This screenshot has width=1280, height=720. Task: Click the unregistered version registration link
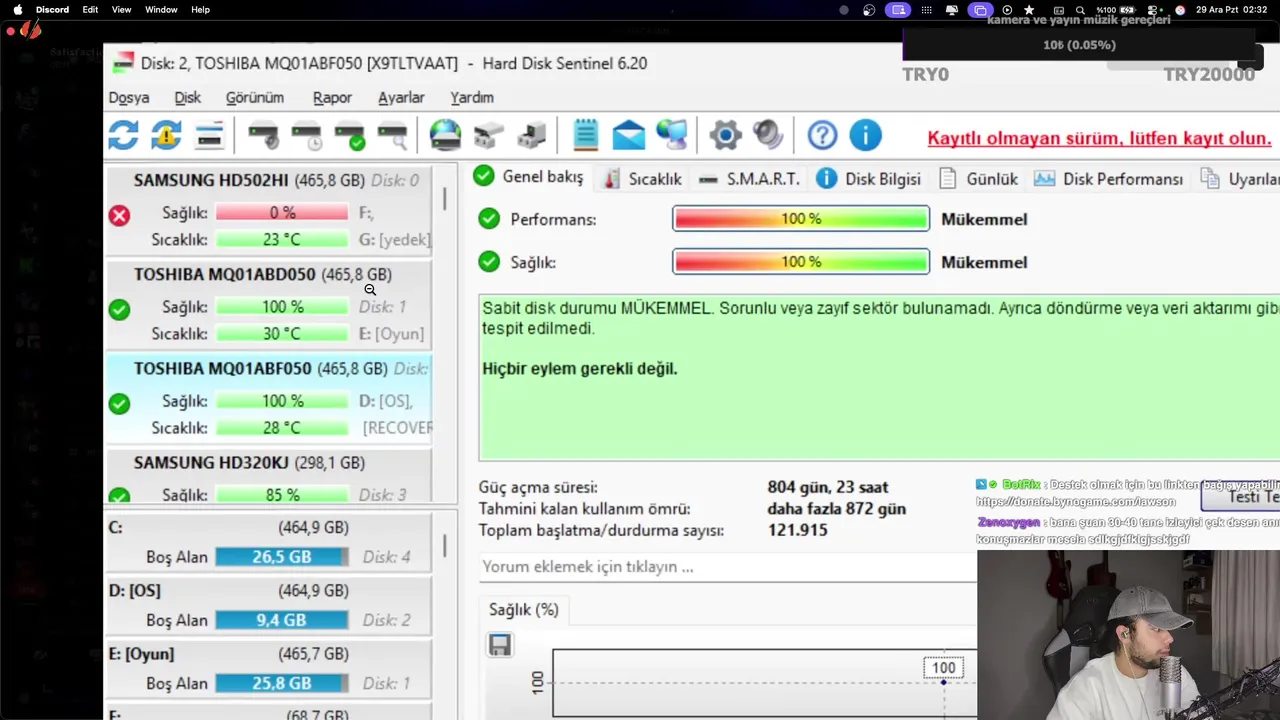1099,138
